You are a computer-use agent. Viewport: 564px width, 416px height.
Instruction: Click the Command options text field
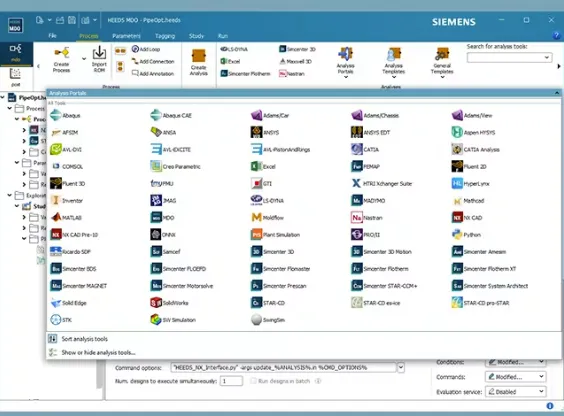coord(283,367)
